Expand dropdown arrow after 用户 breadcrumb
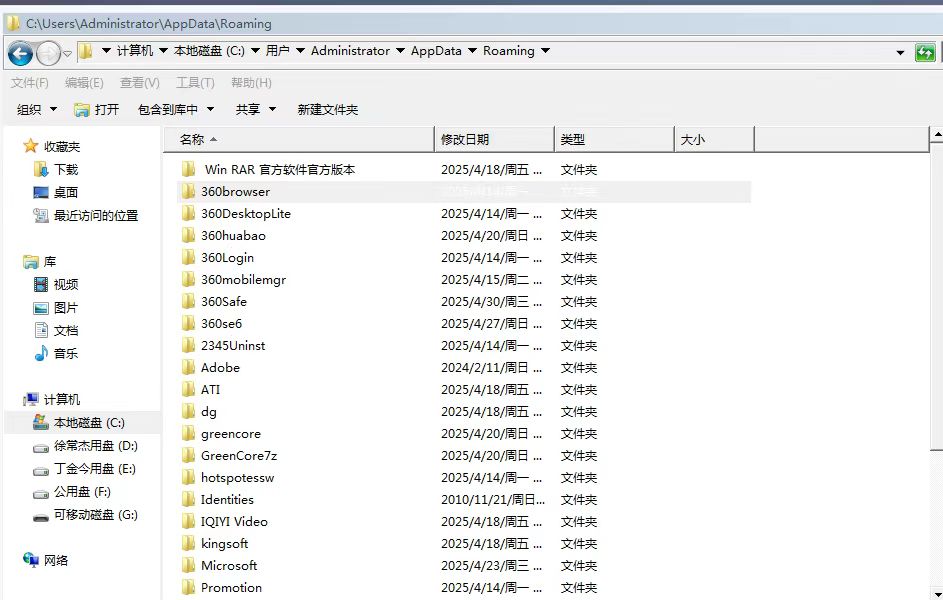Screen dimensions: 943x600 (x=300, y=51)
